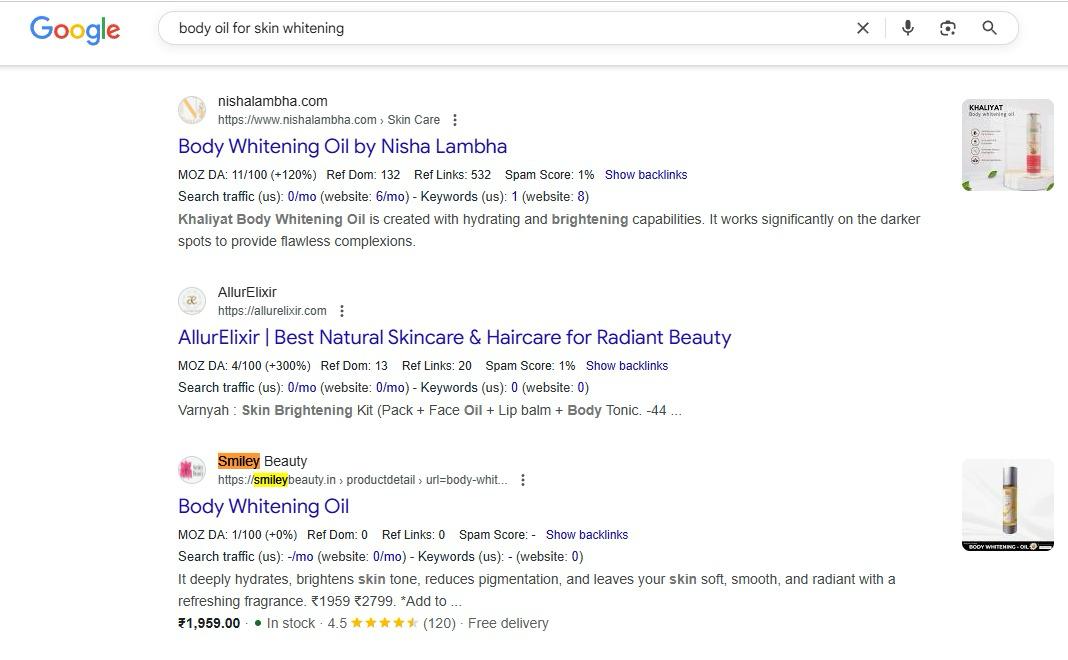Open search by image camera icon
This screenshot has height=660, width=1068.
coord(947,28)
